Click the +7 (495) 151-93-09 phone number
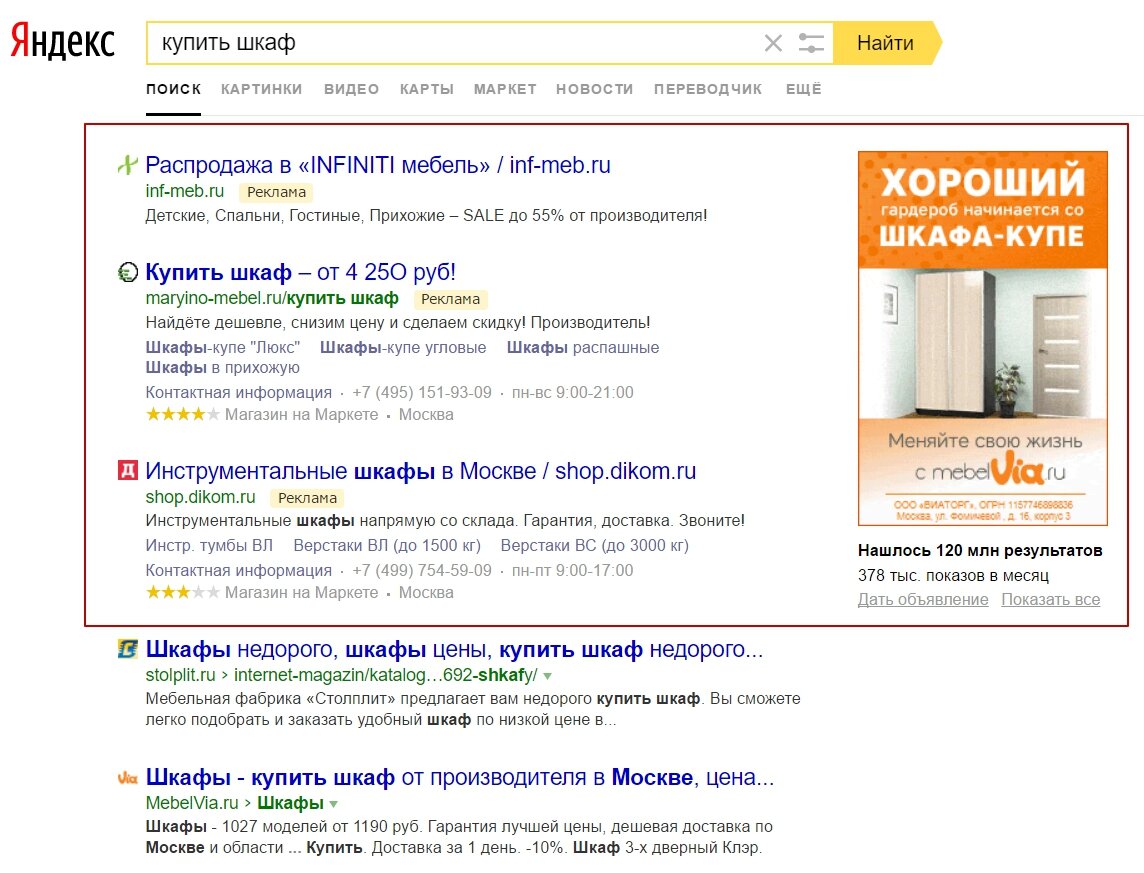The height and width of the screenshot is (873, 1144). point(422,392)
